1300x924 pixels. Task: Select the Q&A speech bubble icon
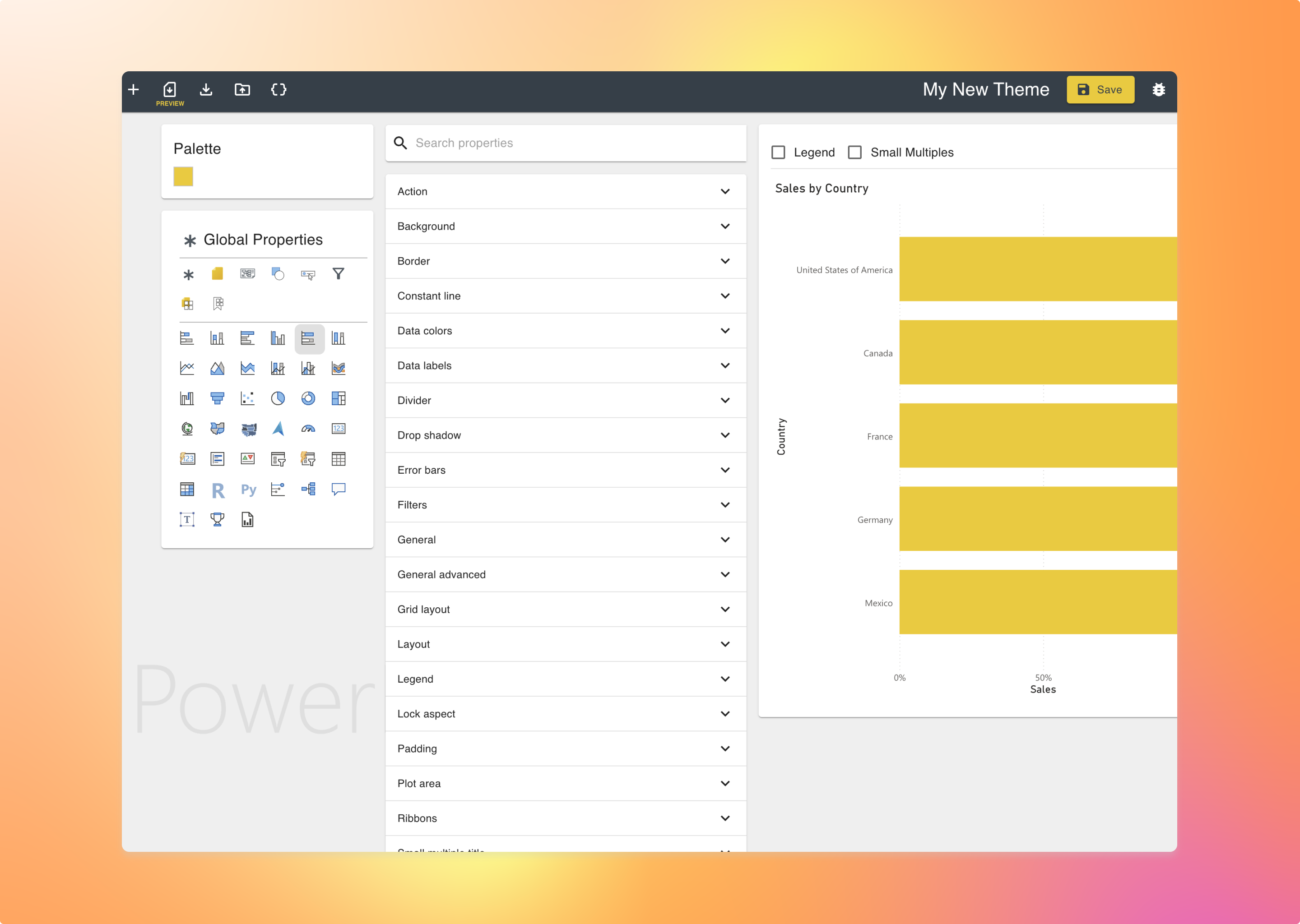[x=338, y=489]
